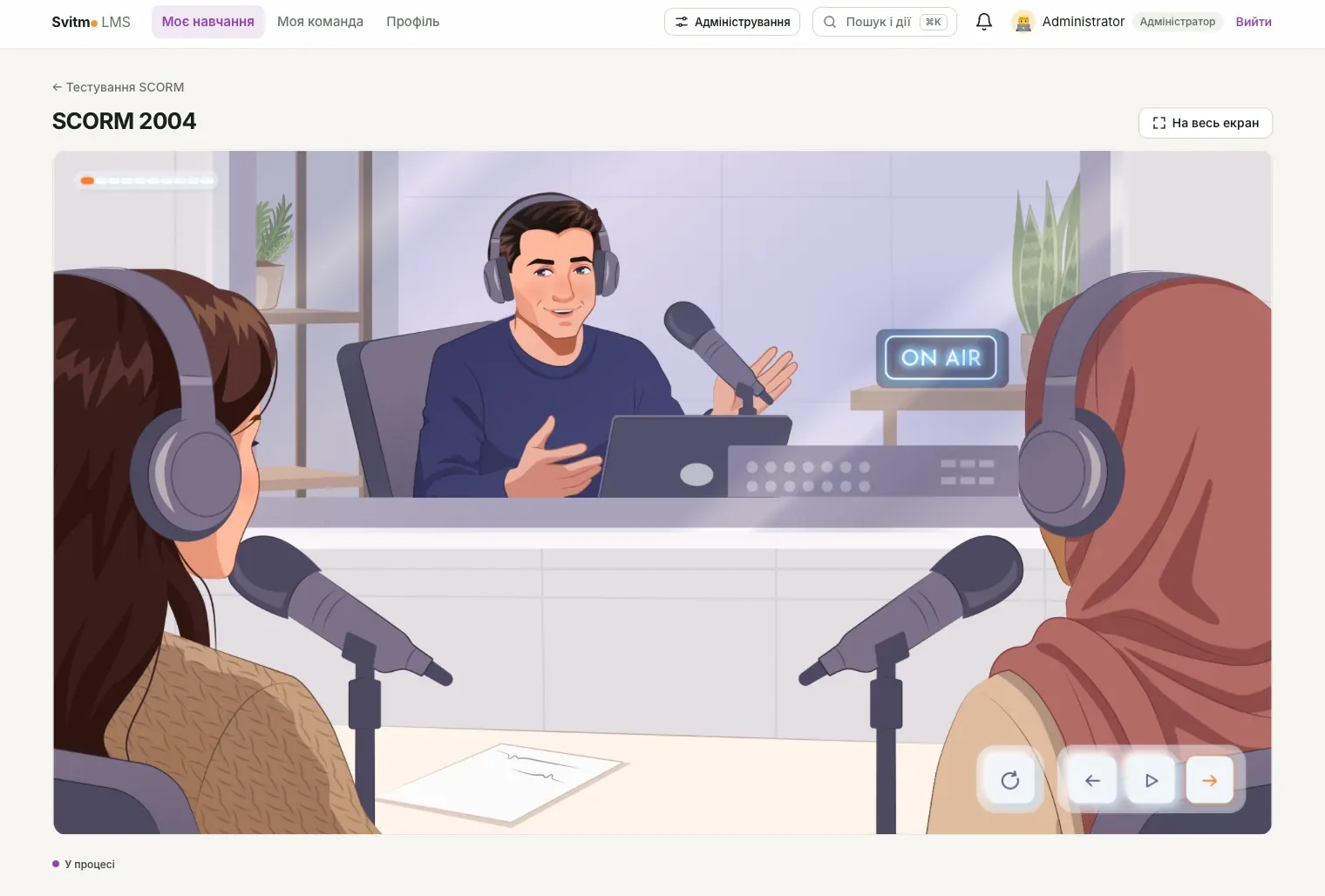Click the Адміністратор role badge
The width and height of the screenshot is (1325, 896).
coord(1178,22)
